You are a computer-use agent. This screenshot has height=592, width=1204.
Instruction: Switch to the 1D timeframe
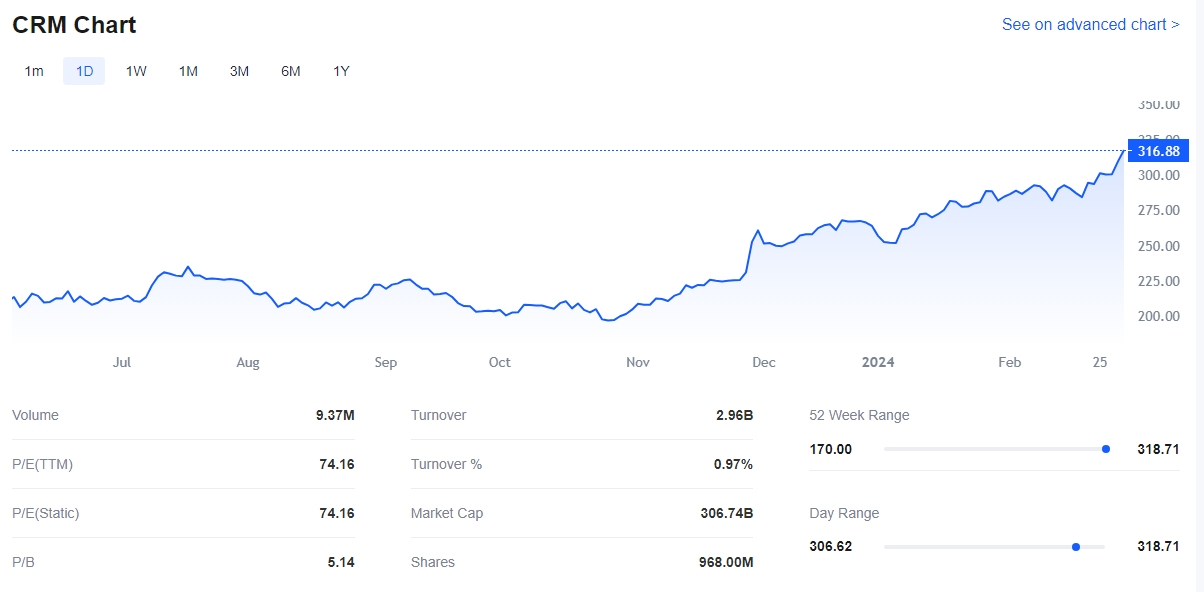pyautogui.click(x=84, y=71)
